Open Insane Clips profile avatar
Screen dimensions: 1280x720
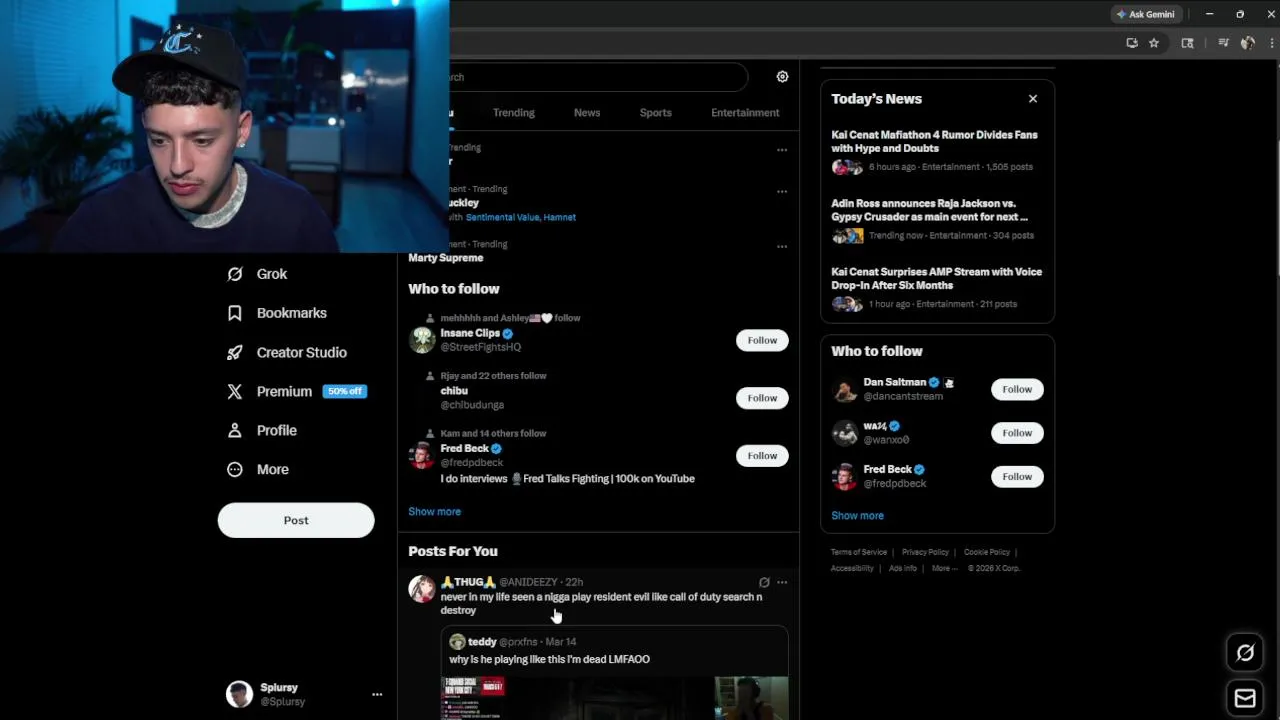tap(422, 340)
